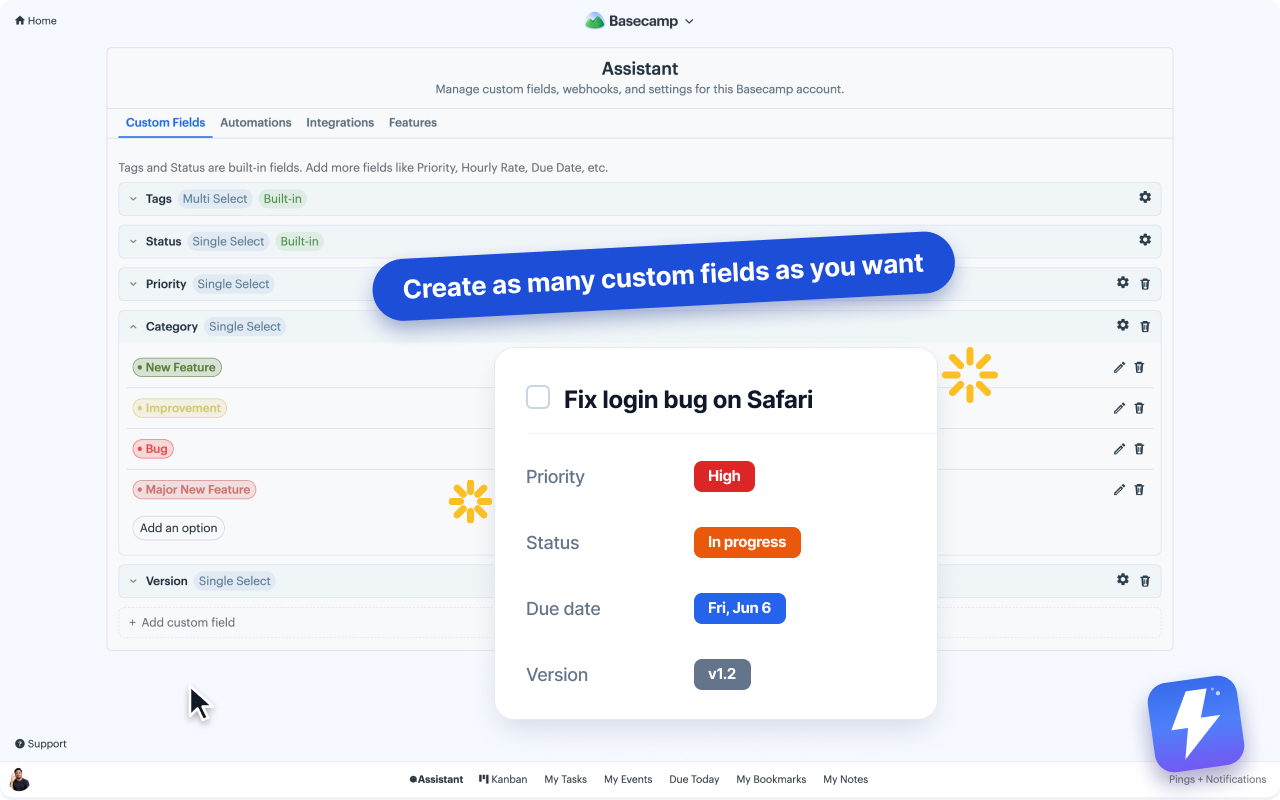The image size is (1280, 800).
Task: Delete the Version custom field
Action: coord(1145,581)
